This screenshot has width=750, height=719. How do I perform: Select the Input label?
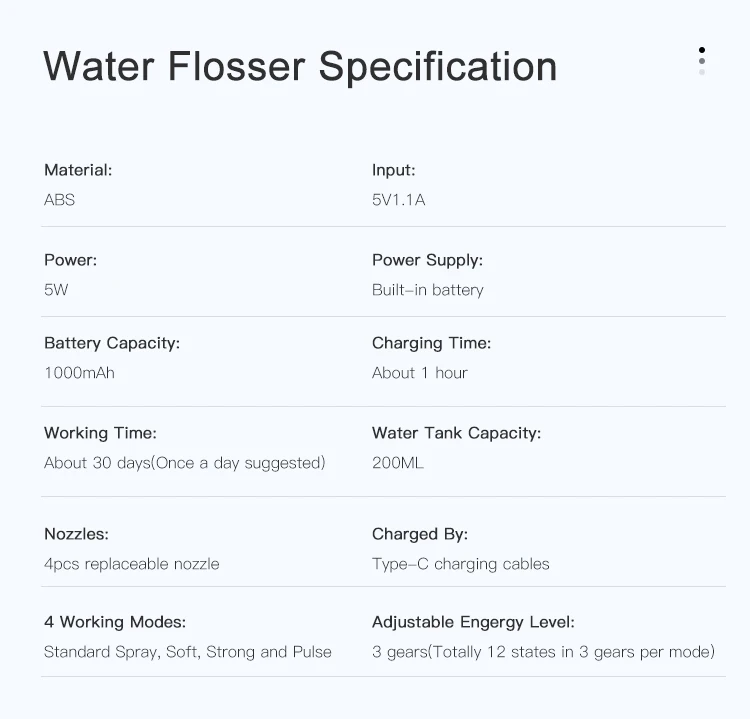tap(393, 170)
